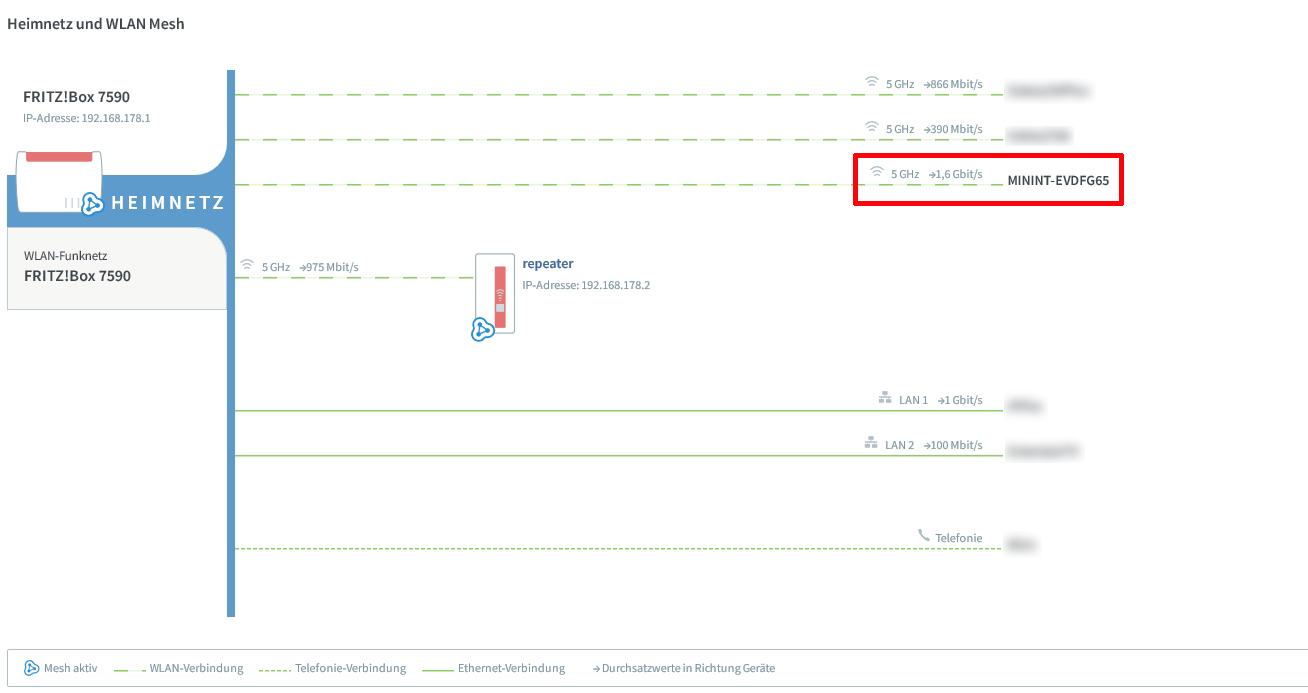
Task: Click the 5 GHz →975 Mbit/s throughput text
Action: [x=310, y=267]
